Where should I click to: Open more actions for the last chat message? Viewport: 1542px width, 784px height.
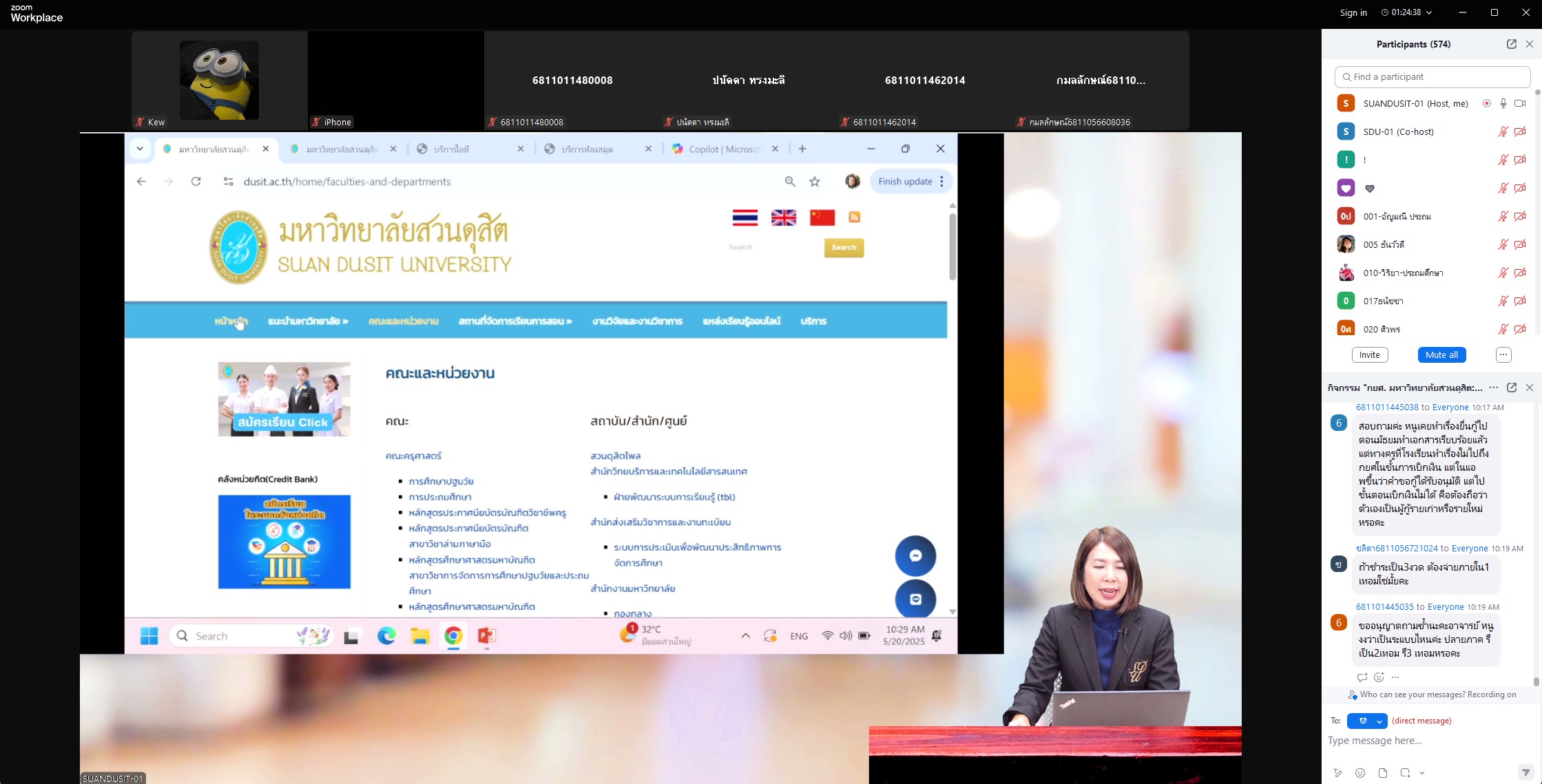pyautogui.click(x=1395, y=677)
